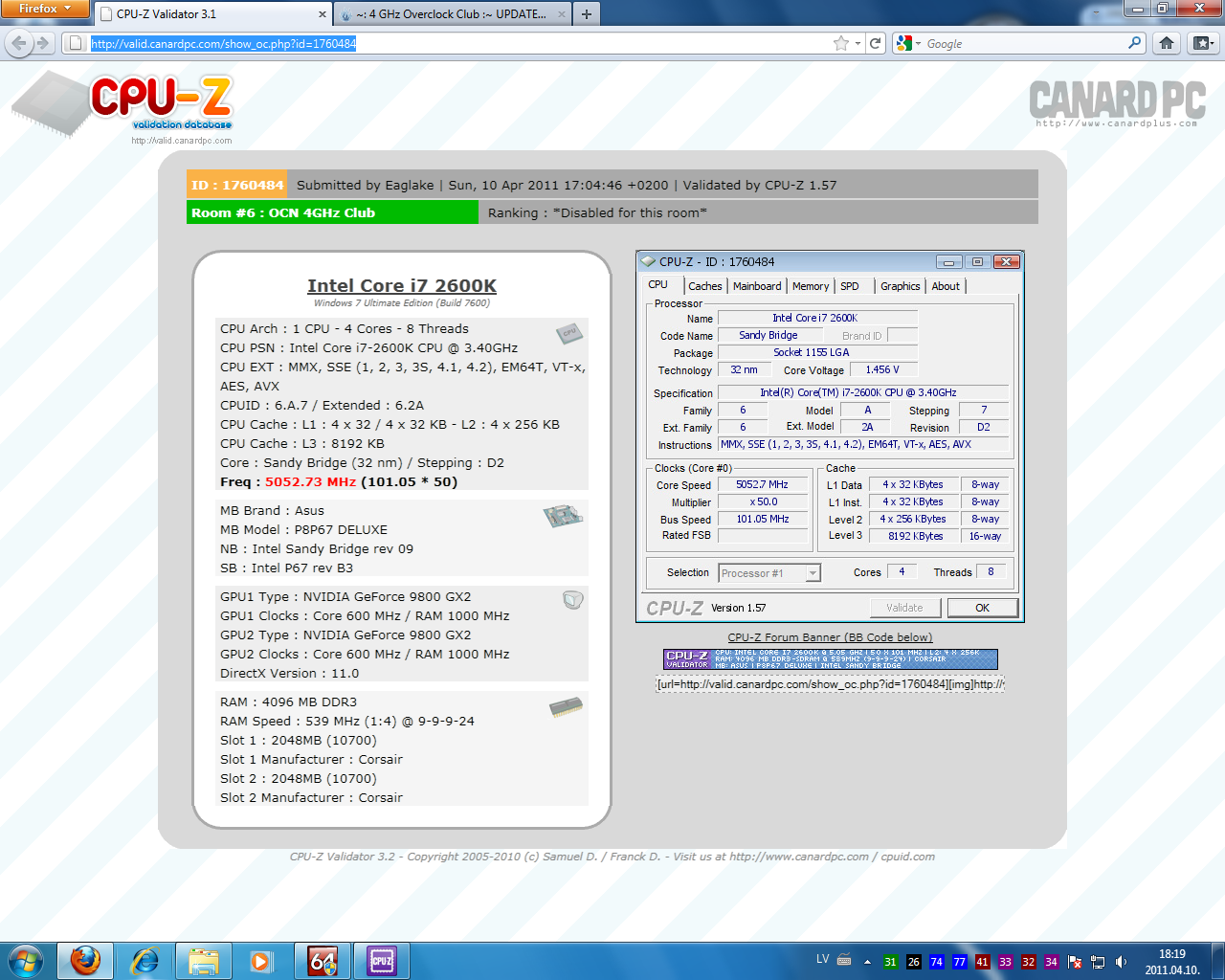Click the Intel Core i7 2600K heading

402,285
